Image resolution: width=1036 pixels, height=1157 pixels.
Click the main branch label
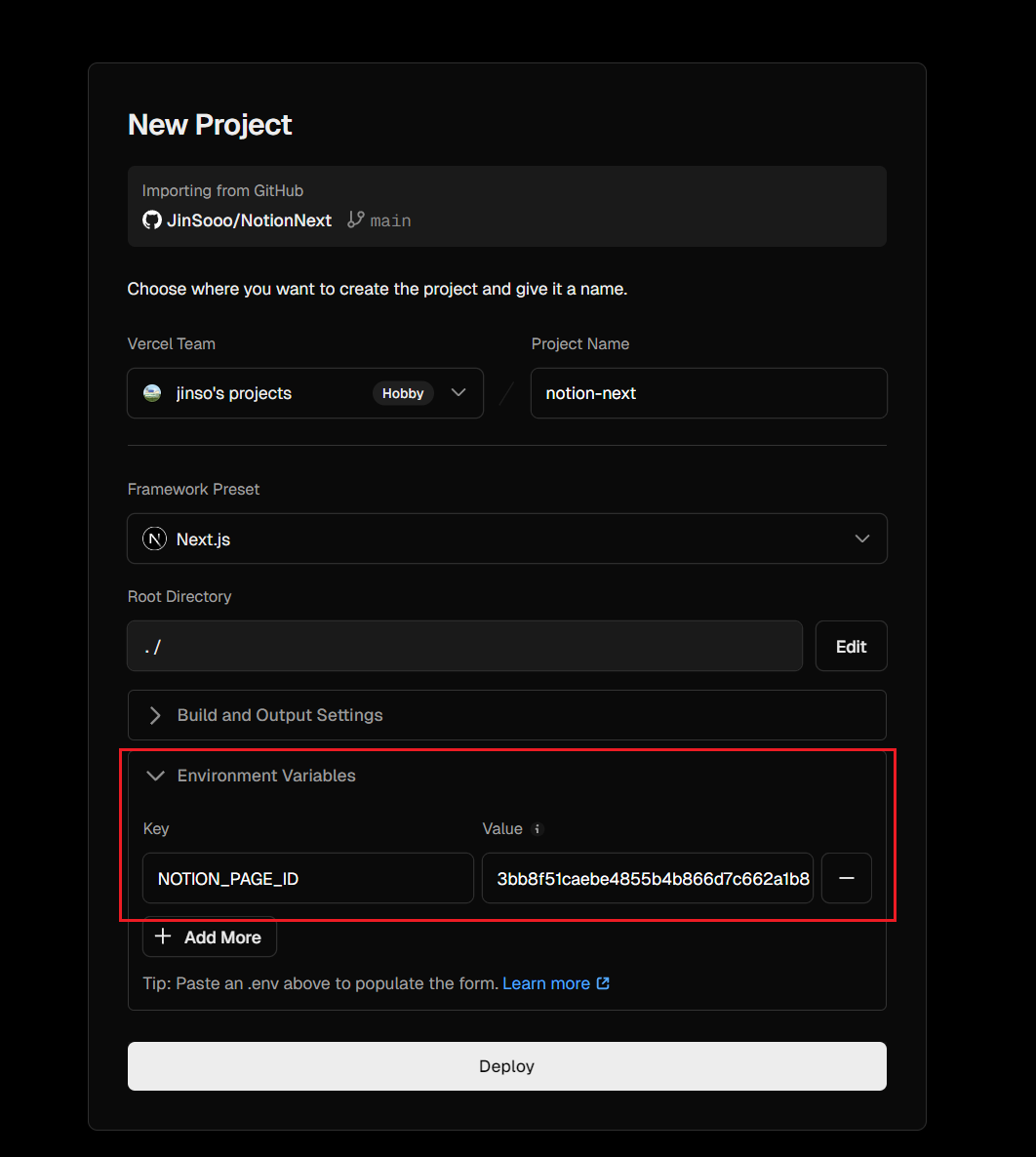[390, 220]
